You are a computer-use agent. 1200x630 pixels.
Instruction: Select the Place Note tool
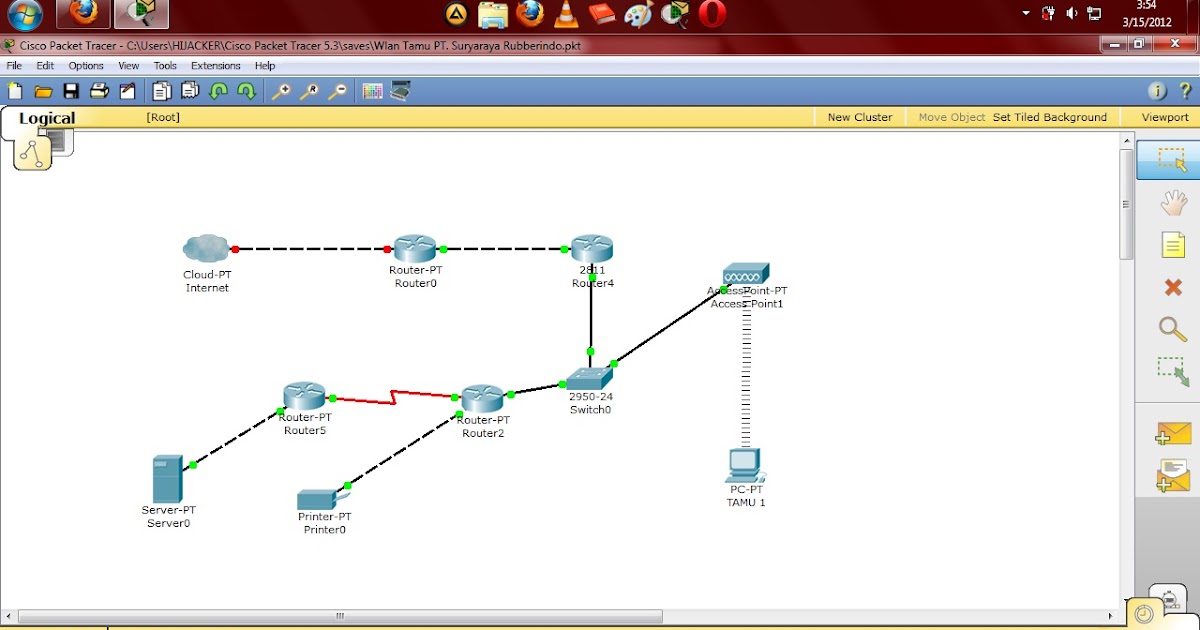pyautogui.click(x=1173, y=244)
